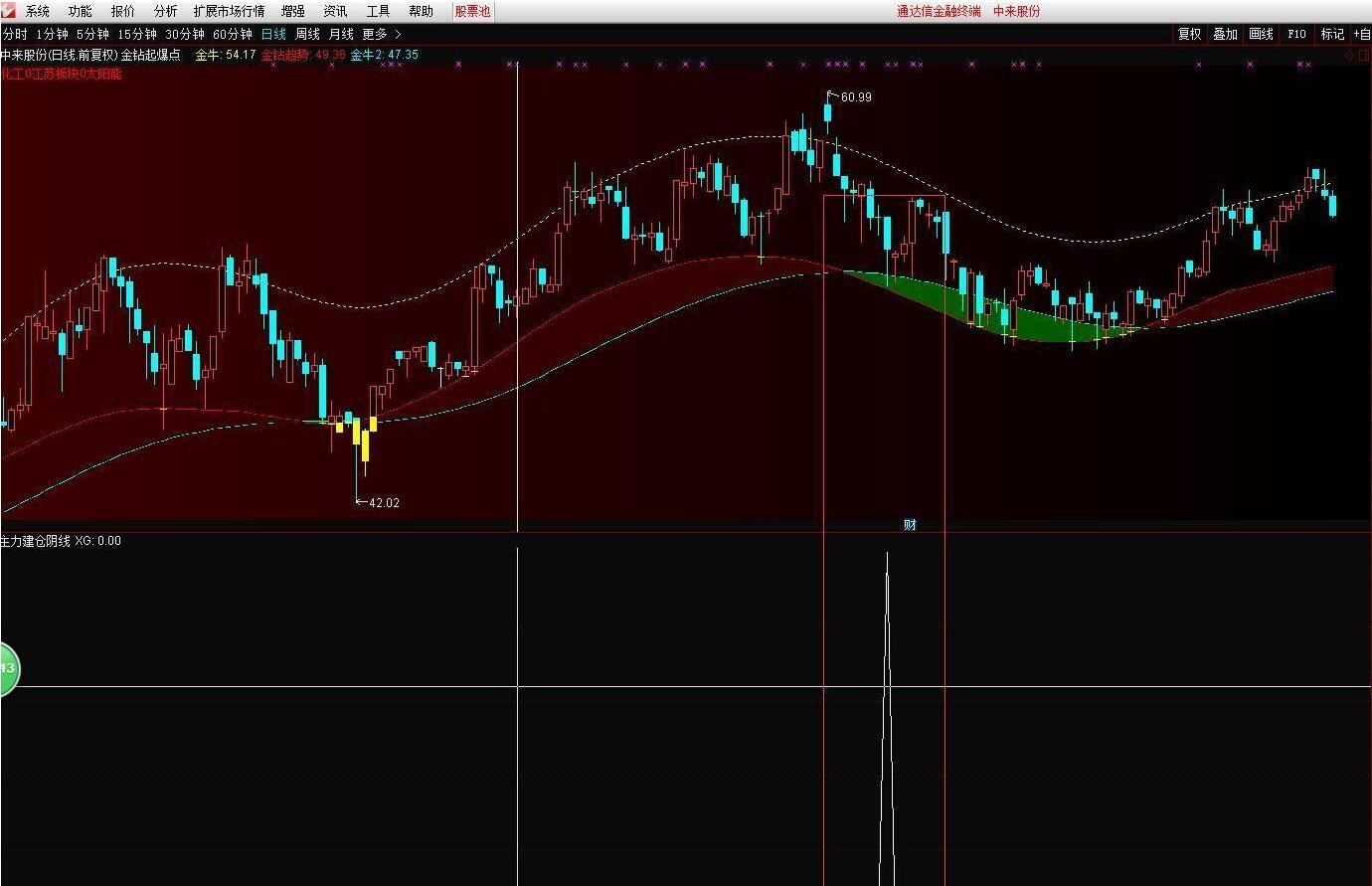The height and width of the screenshot is (886, 1372).
Task: Click the 股票池 button
Action: pos(473,11)
